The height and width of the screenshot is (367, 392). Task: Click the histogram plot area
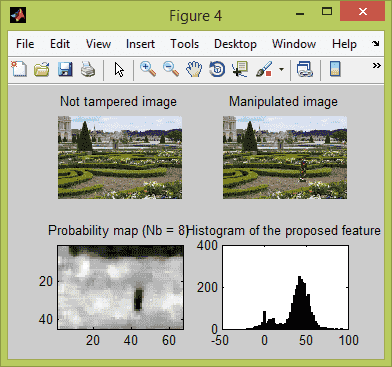(x=286, y=287)
